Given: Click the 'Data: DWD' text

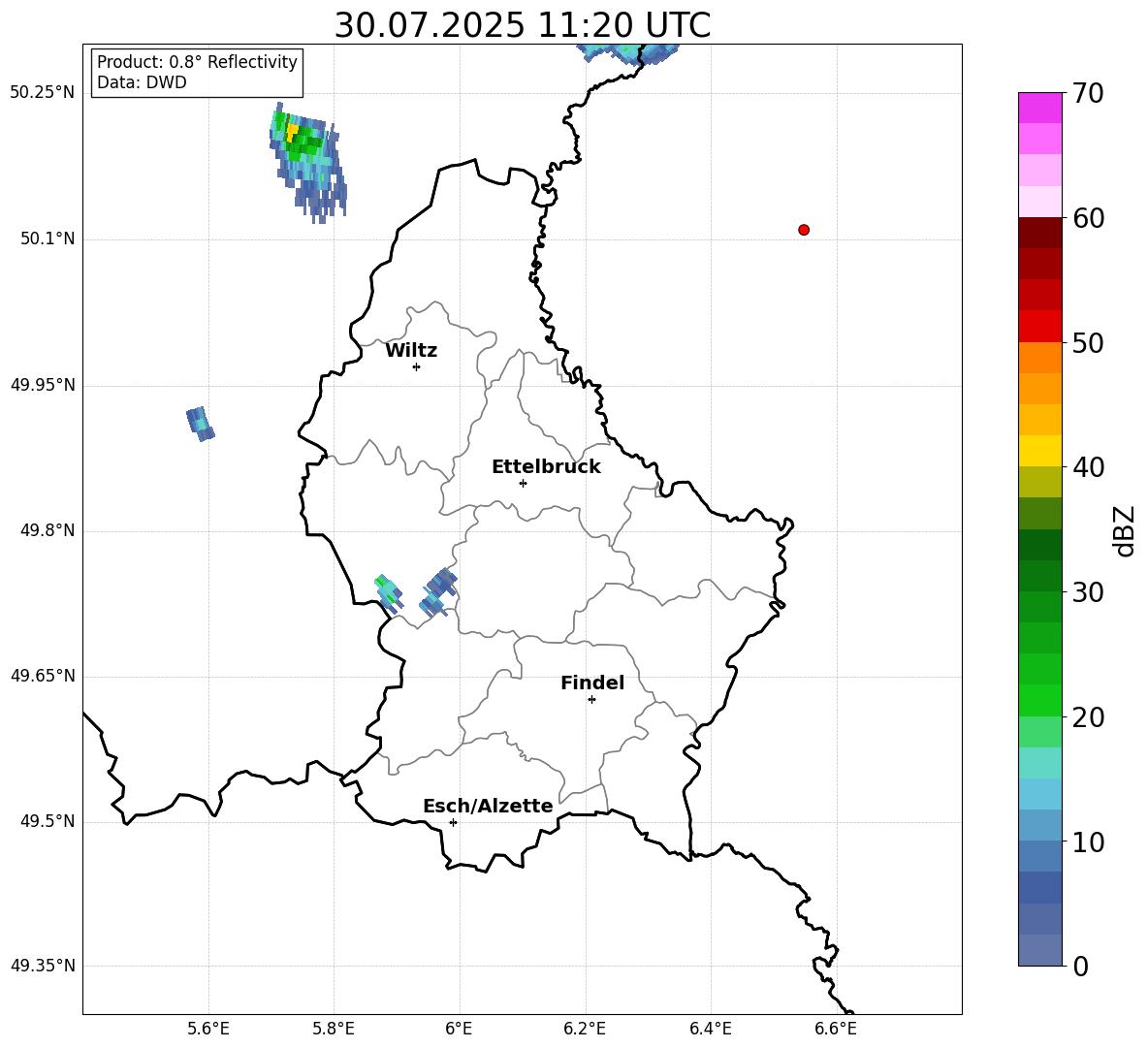Looking at the screenshot, I should pos(142,82).
